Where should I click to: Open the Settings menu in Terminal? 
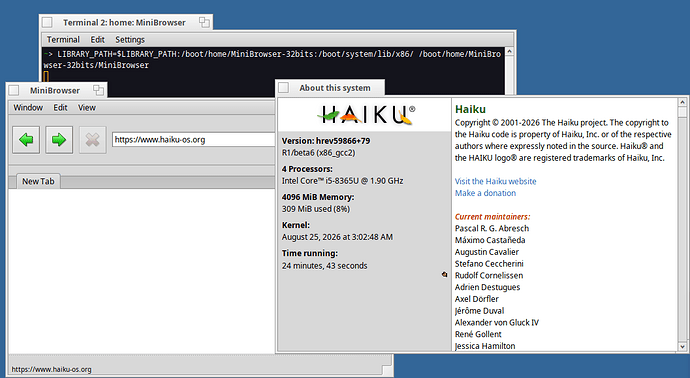pyautogui.click(x=130, y=40)
